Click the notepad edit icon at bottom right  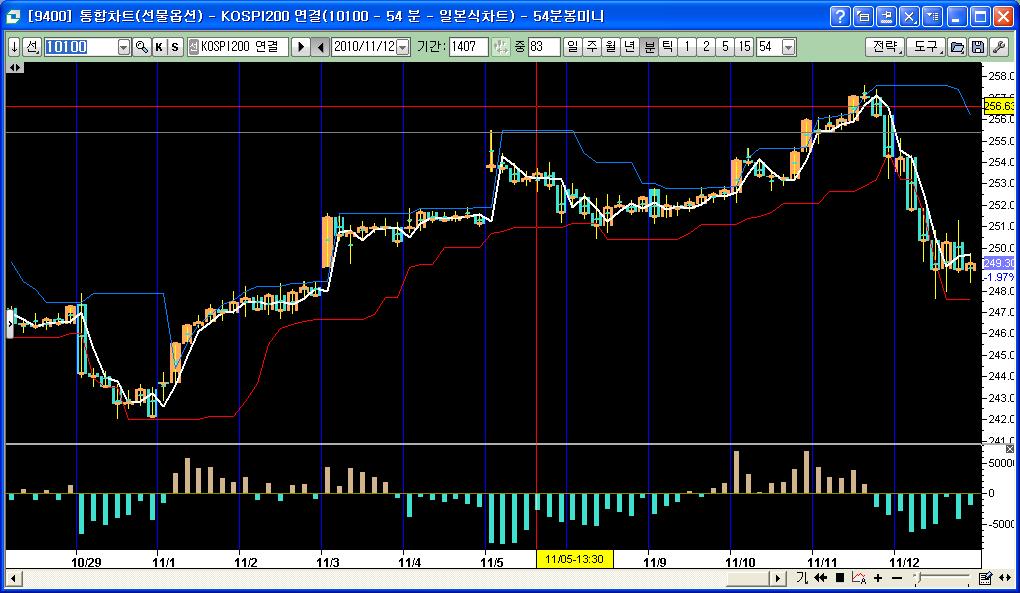point(985,578)
